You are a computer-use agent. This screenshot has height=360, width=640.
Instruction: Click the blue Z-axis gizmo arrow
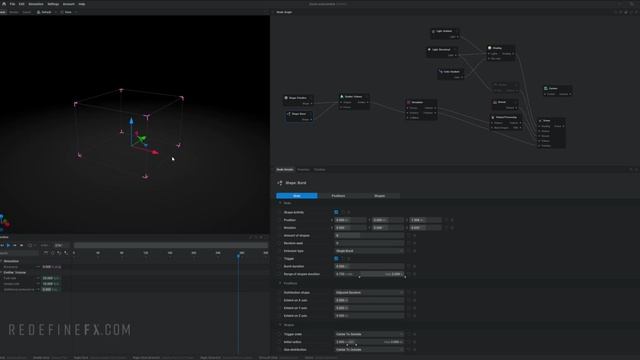[131, 121]
